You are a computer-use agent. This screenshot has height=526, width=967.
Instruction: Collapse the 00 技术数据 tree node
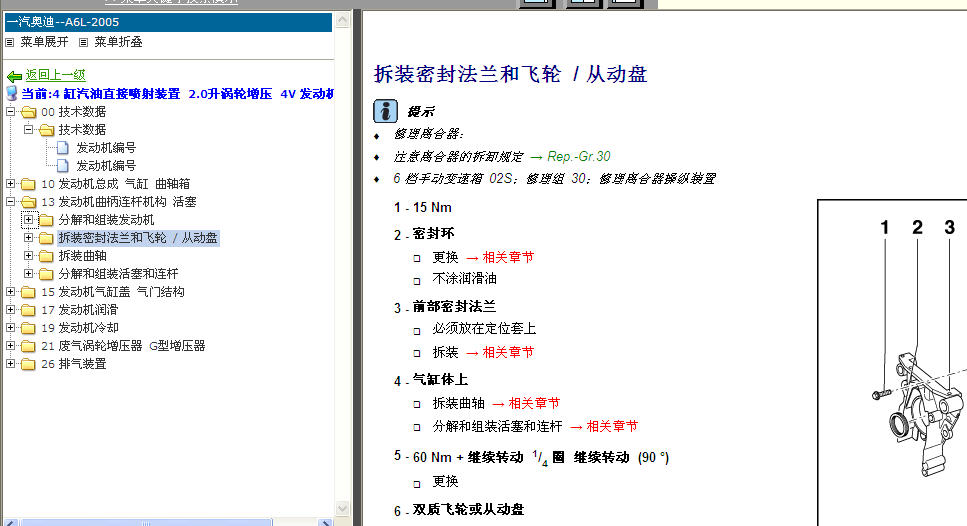pyautogui.click(x=10, y=112)
